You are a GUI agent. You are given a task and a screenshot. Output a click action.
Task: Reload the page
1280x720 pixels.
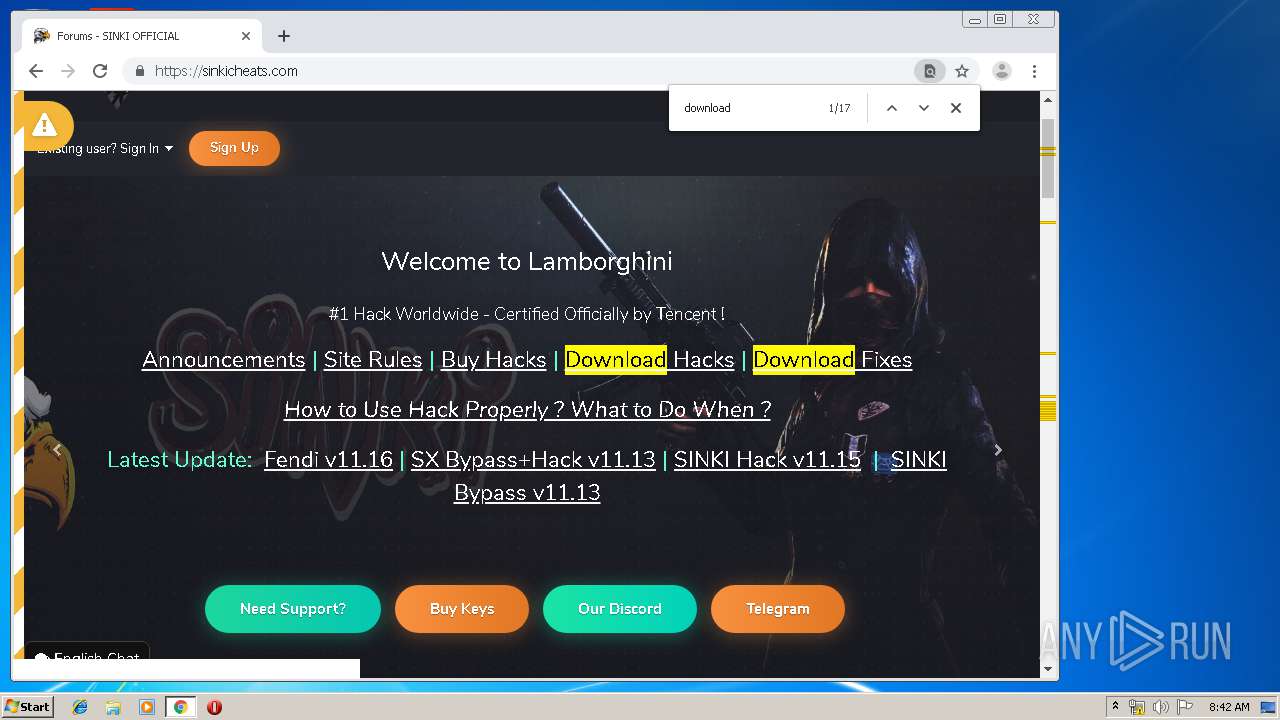tap(100, 71)
